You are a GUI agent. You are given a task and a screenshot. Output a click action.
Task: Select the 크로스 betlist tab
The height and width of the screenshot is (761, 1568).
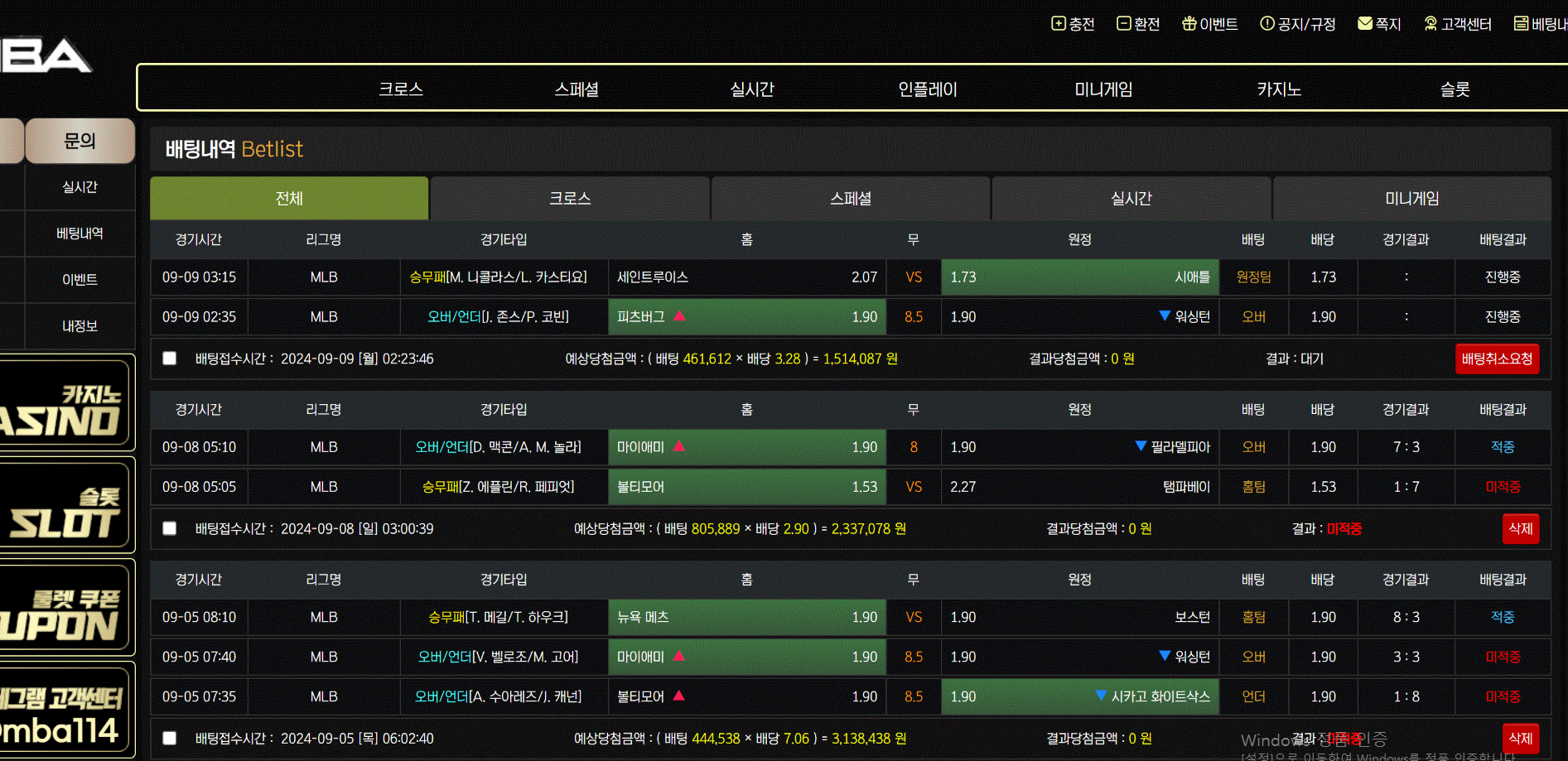(x=570, y=198)
